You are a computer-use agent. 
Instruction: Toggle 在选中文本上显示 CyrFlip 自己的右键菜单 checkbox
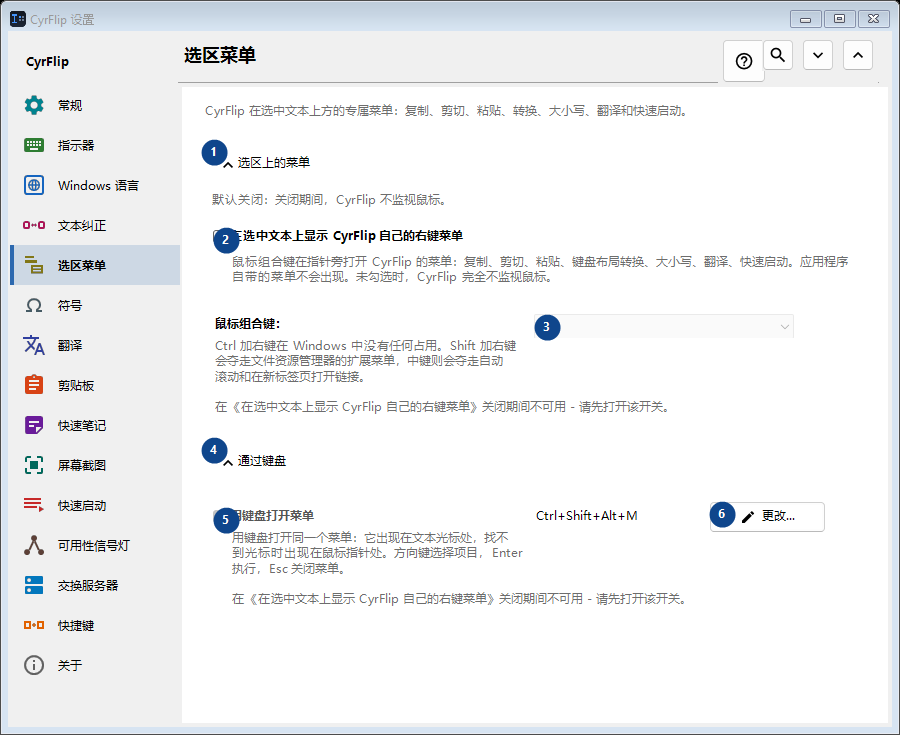click(x=219, y=236)
